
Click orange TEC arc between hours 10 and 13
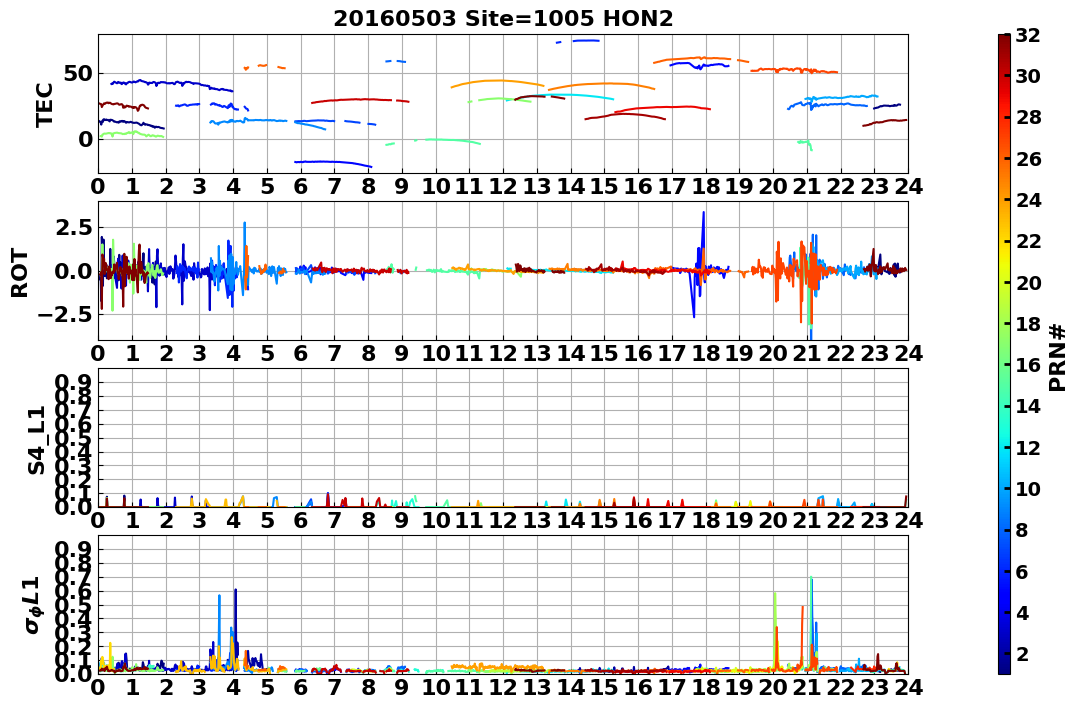[x=497, y=82]
